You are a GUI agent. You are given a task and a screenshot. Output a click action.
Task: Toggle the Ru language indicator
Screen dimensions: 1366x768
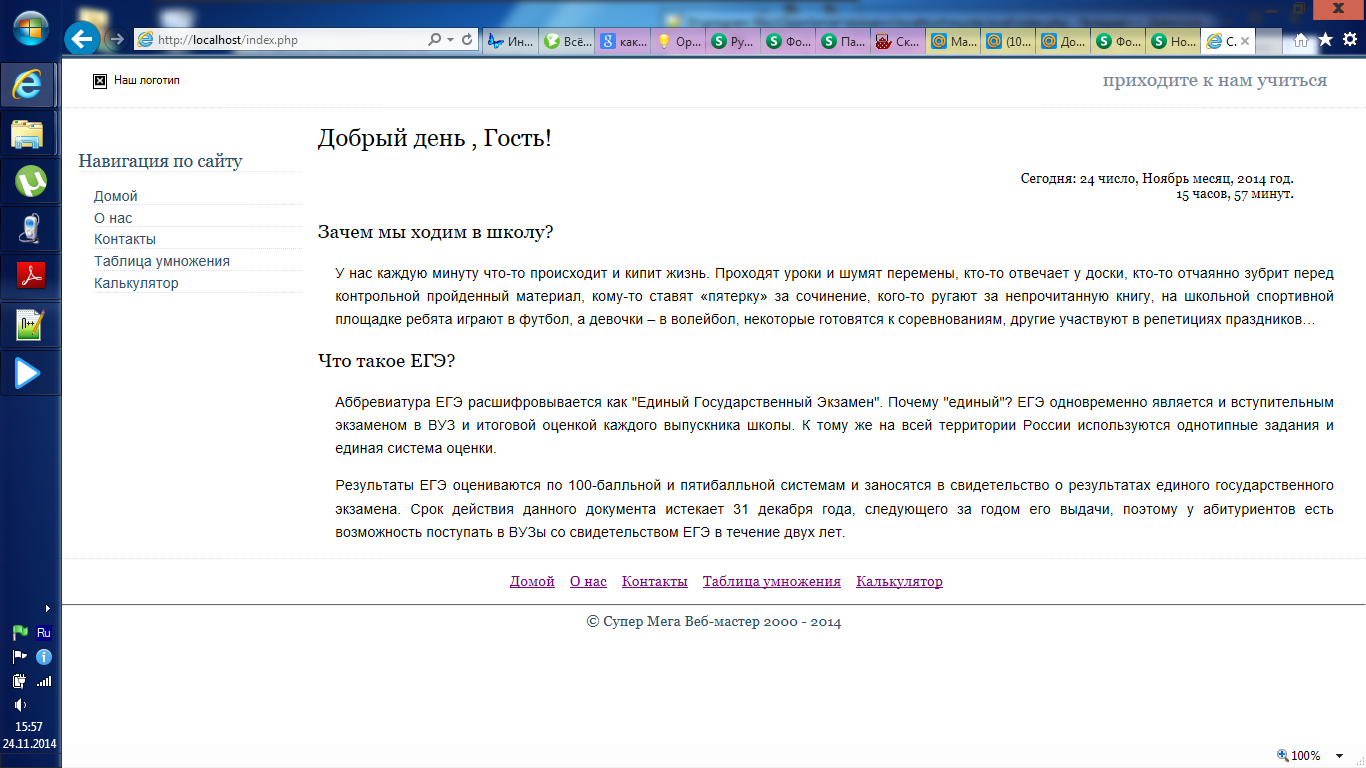tap(43, 632)
